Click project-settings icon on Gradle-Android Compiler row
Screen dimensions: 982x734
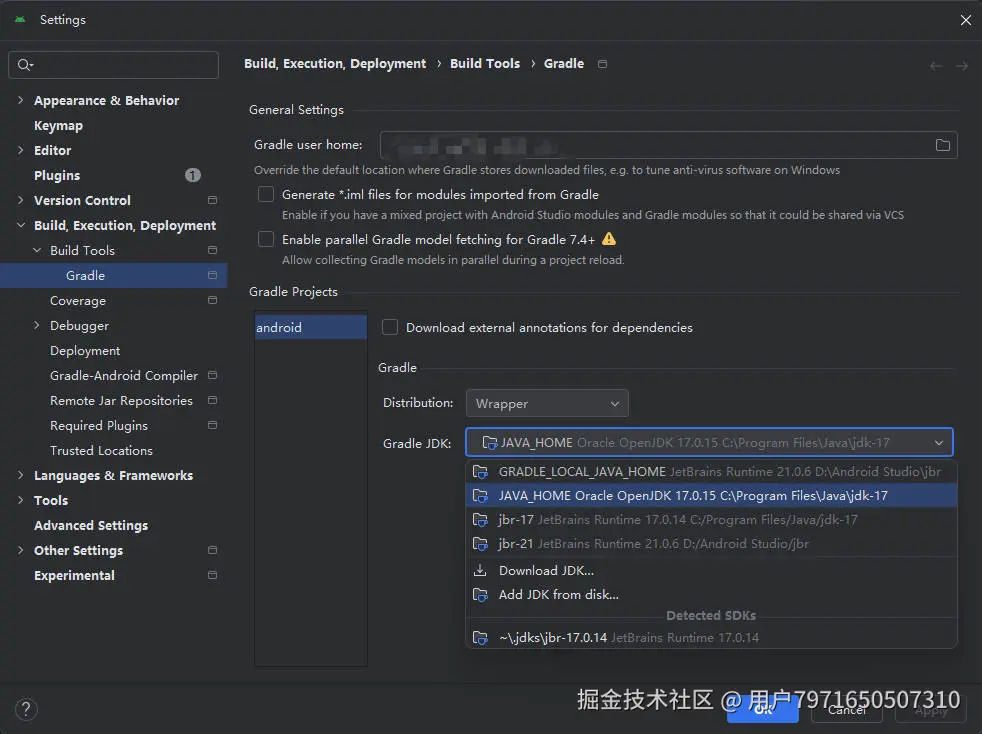tap(212, 375)
